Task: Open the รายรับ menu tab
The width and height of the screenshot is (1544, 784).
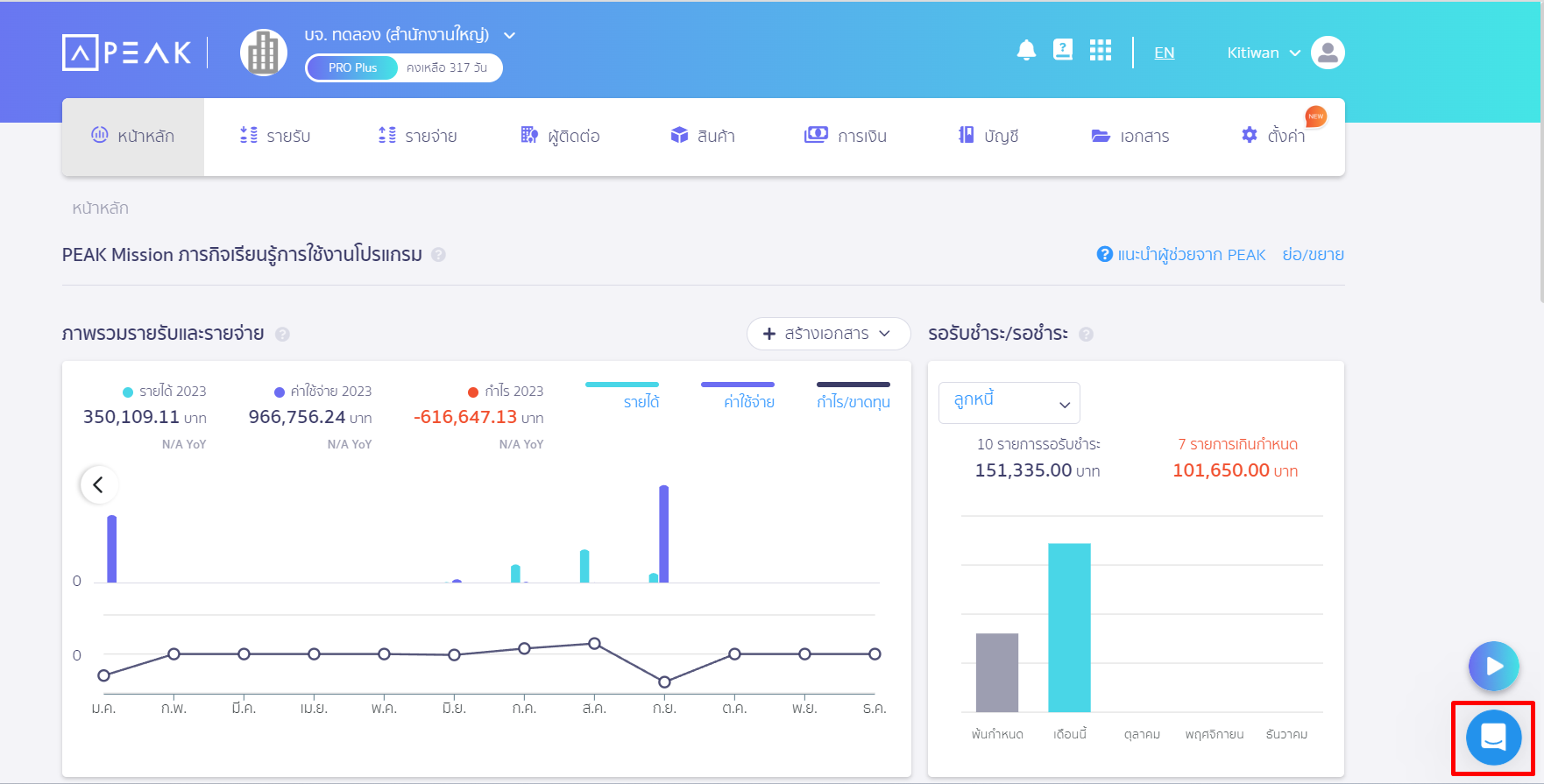Action: pyautogui.click(x=275, y=136)
